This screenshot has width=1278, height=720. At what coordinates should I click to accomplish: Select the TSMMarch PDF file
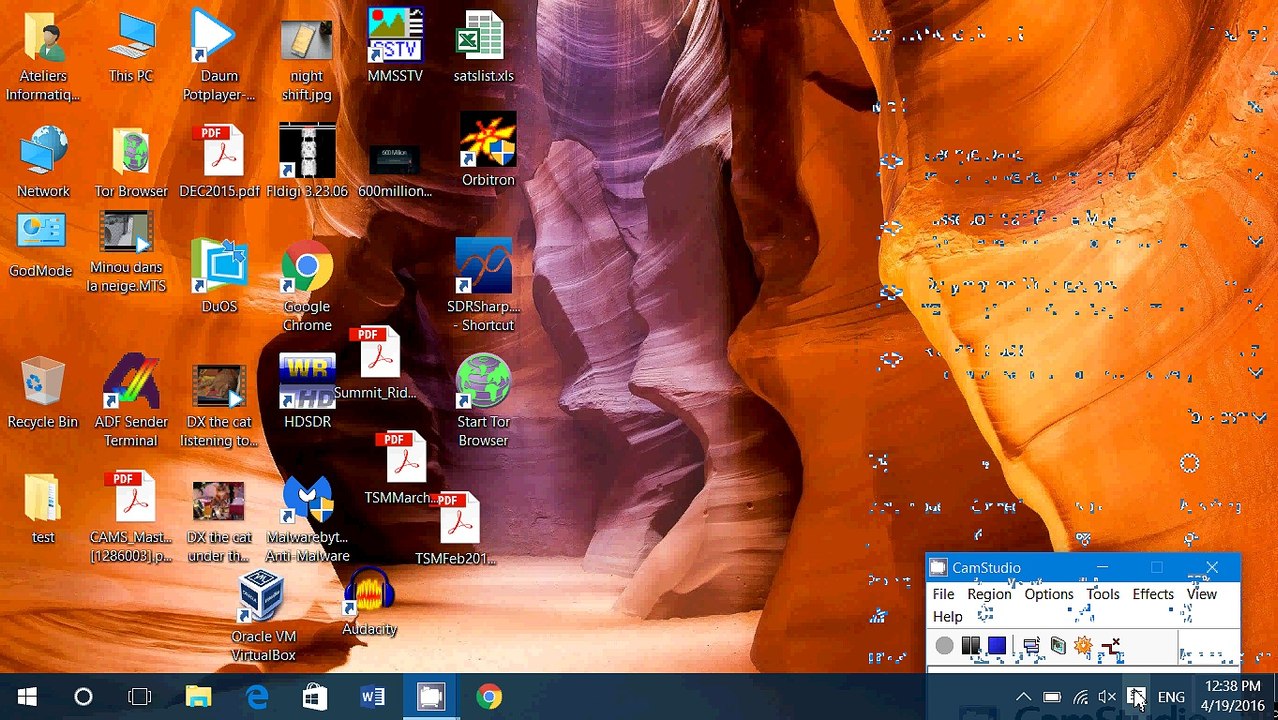[402, 469]
